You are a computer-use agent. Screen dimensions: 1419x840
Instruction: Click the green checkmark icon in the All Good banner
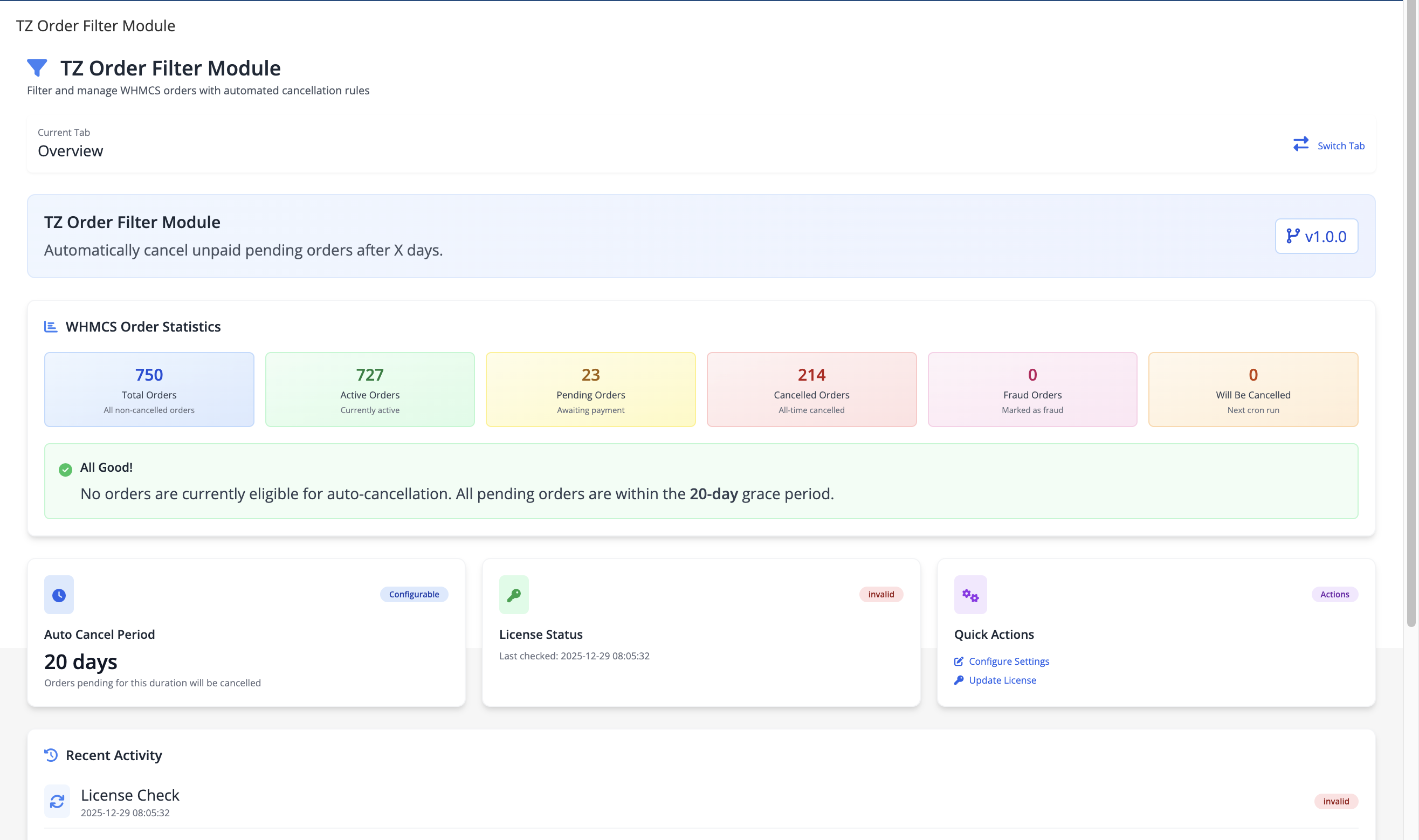pos(65,469)
